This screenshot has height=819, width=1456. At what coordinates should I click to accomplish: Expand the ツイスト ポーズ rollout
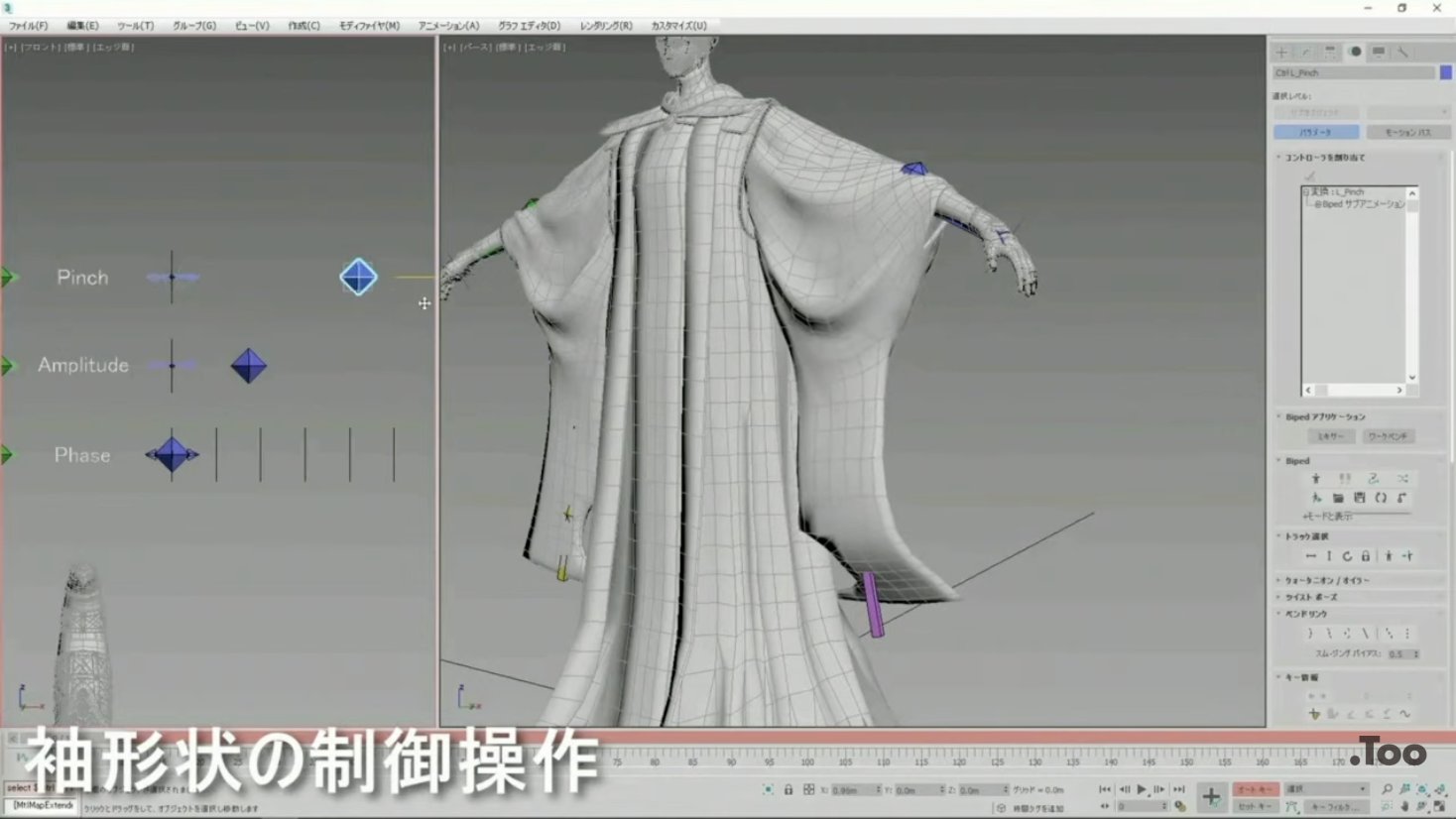click(1311, 597)
